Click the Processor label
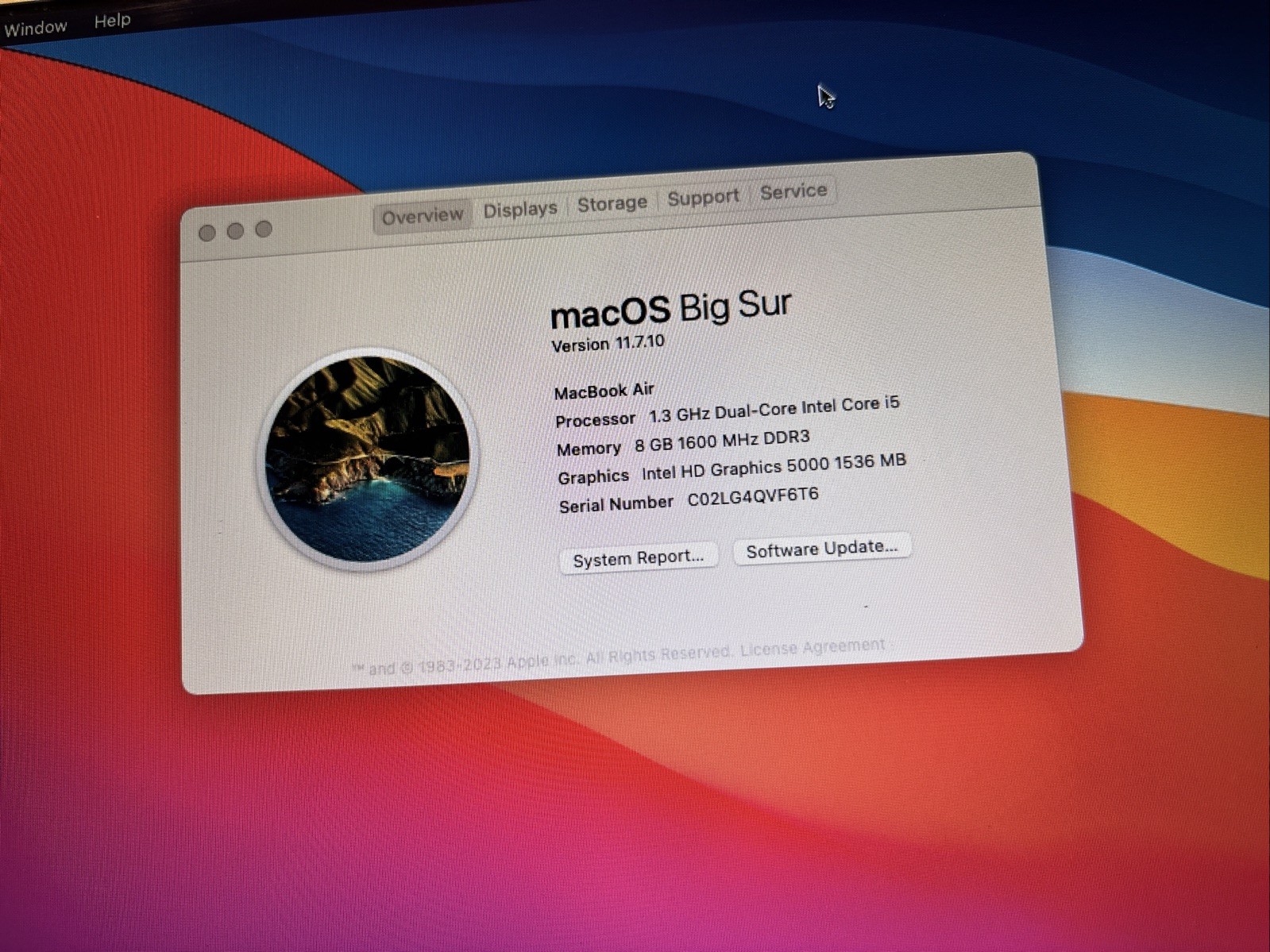Image resolution: width=1270 pixels, height=952 pixels. coord(595,420)
